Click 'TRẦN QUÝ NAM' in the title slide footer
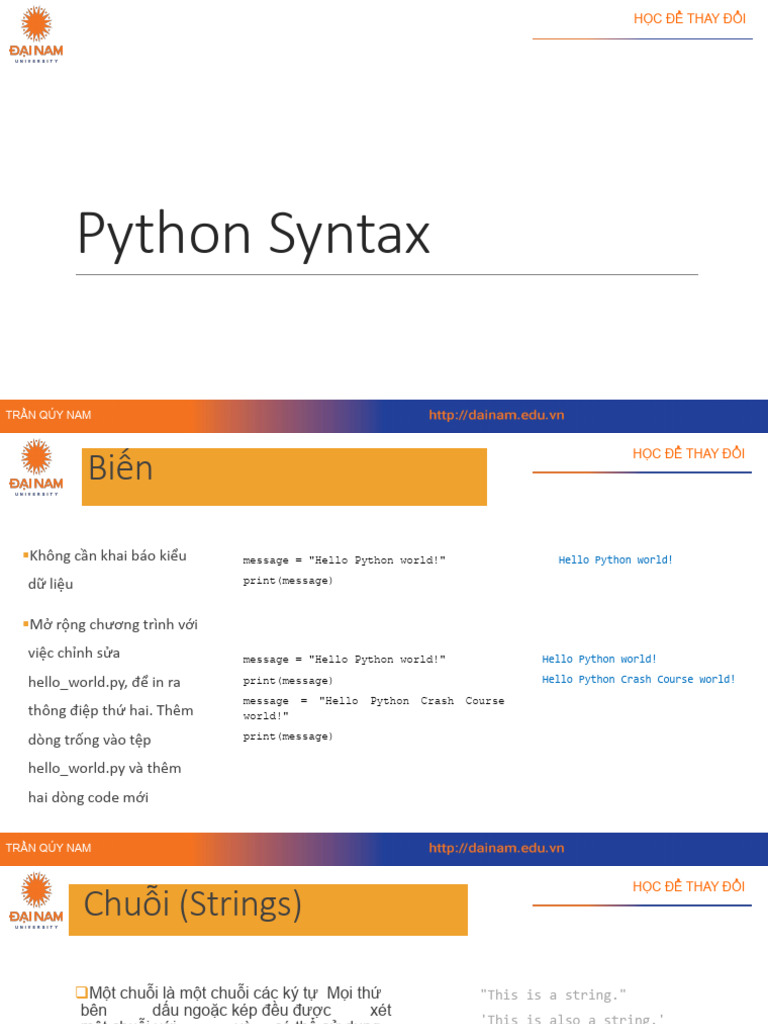768x1024 pixels. click(48, 415)
